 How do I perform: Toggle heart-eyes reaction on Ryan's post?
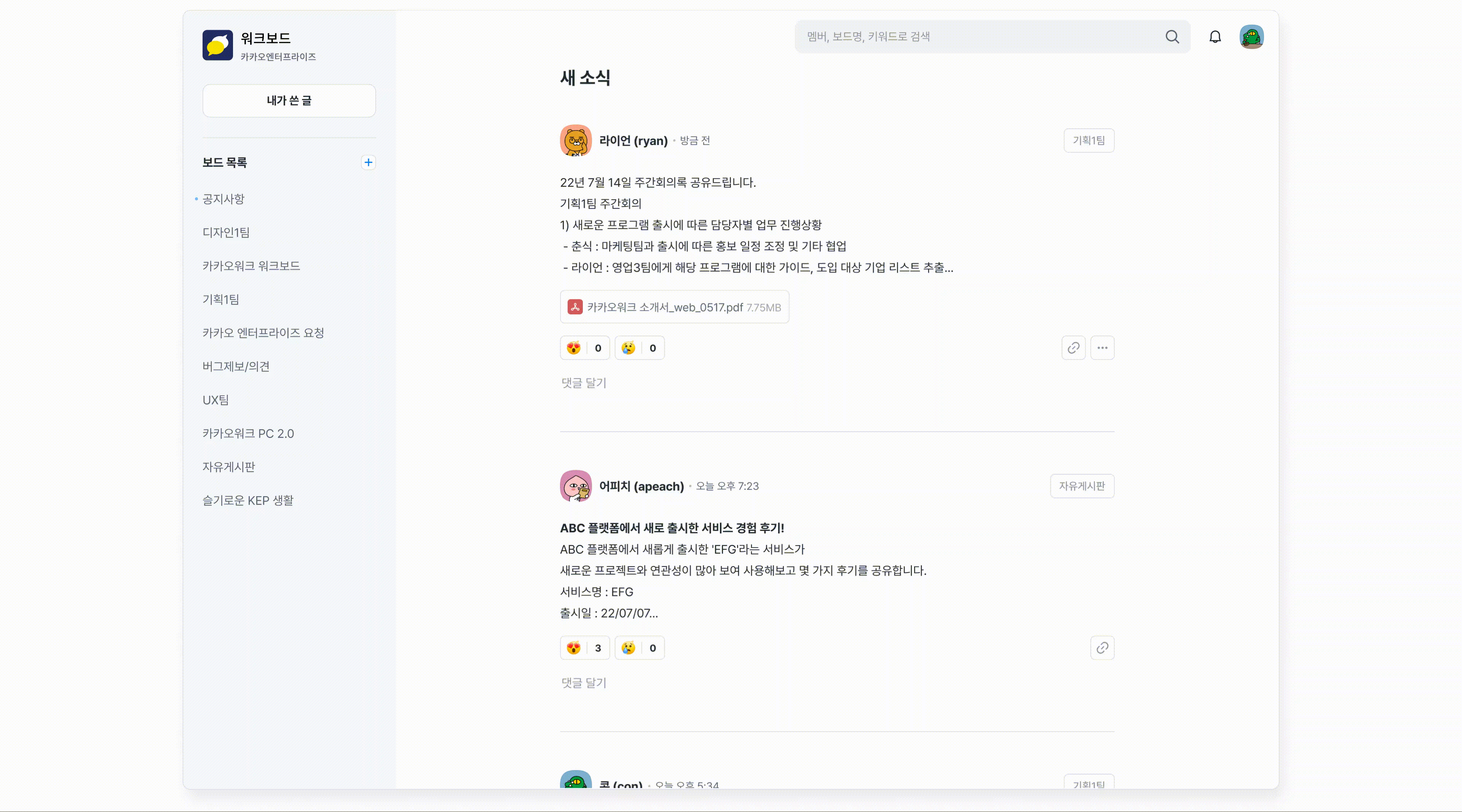584,348
